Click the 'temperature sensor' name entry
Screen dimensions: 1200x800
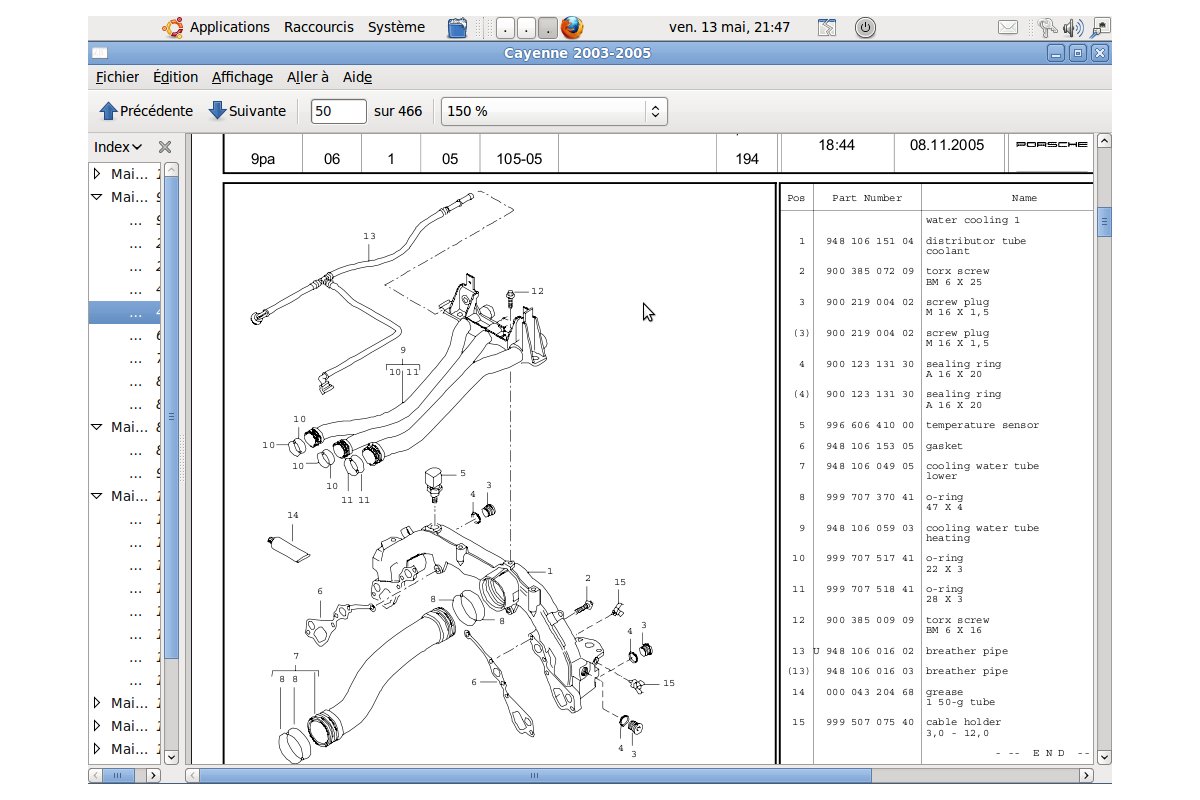pyautogui.click(x=982, y=425)
